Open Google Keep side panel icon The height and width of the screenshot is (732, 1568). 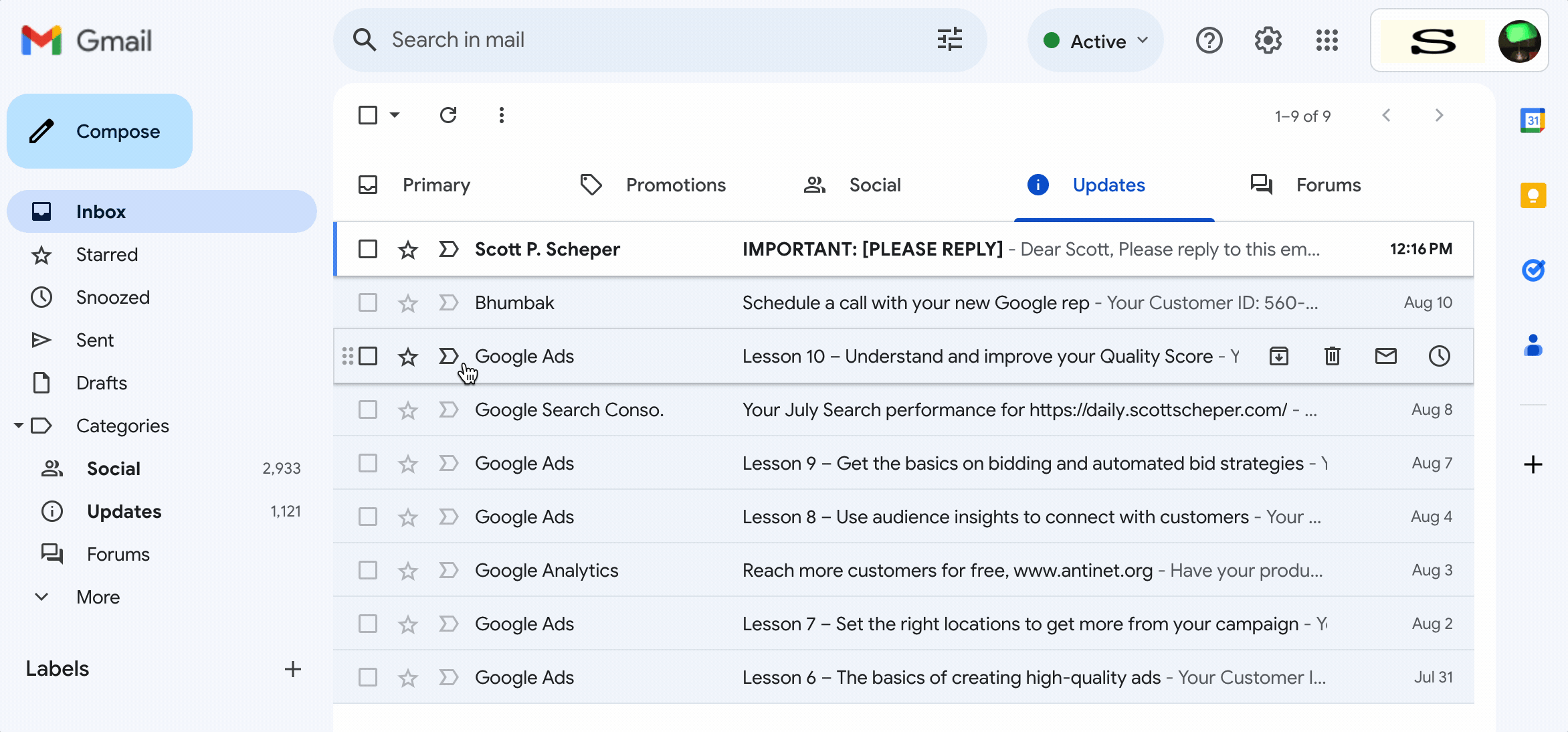(x=1533, y=195)
